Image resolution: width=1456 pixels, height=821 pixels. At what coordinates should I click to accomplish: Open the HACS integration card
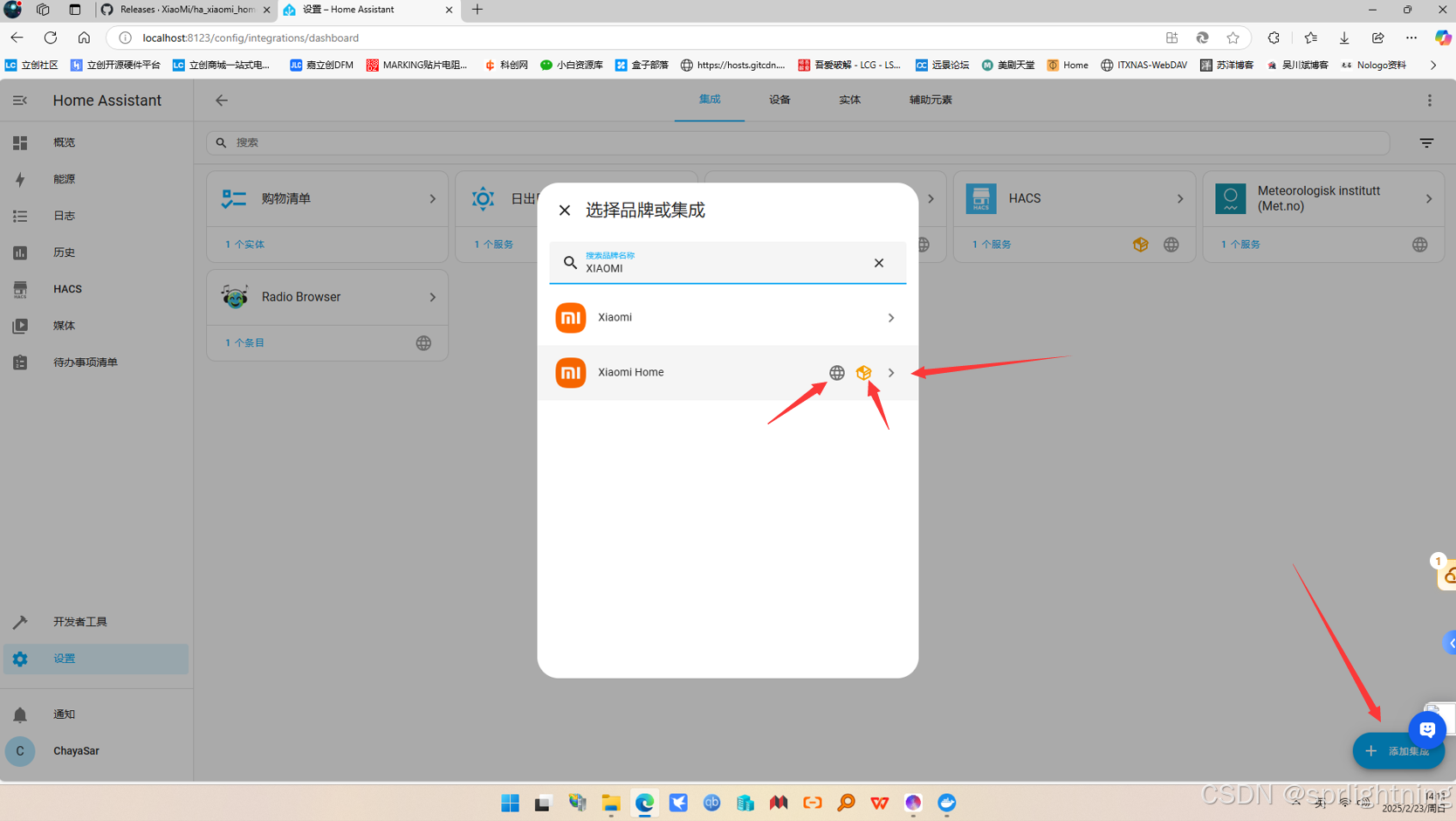pyautogui.click(x=1075, y=199)
